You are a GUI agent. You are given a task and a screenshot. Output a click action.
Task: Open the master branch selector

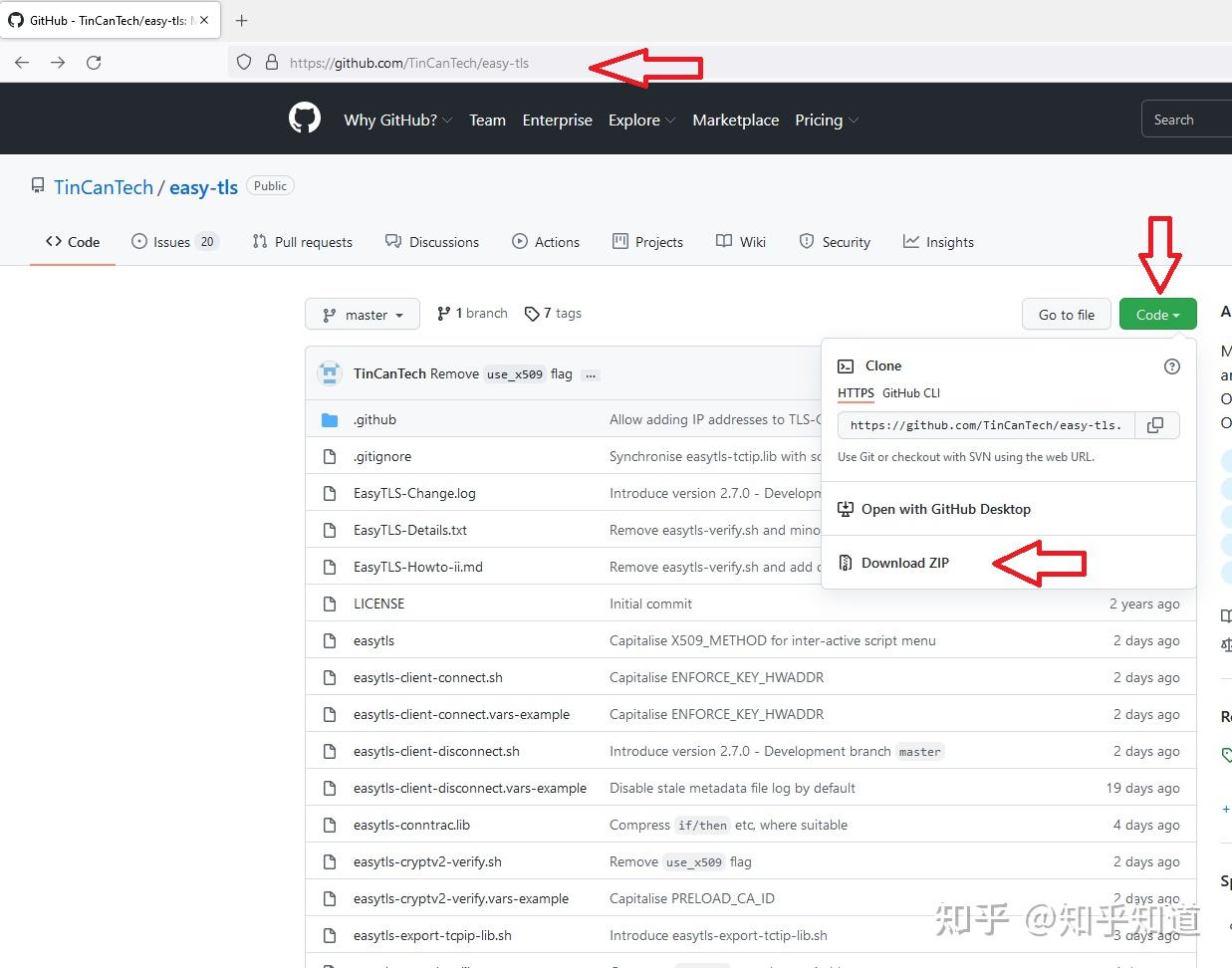tap(362, 314)
